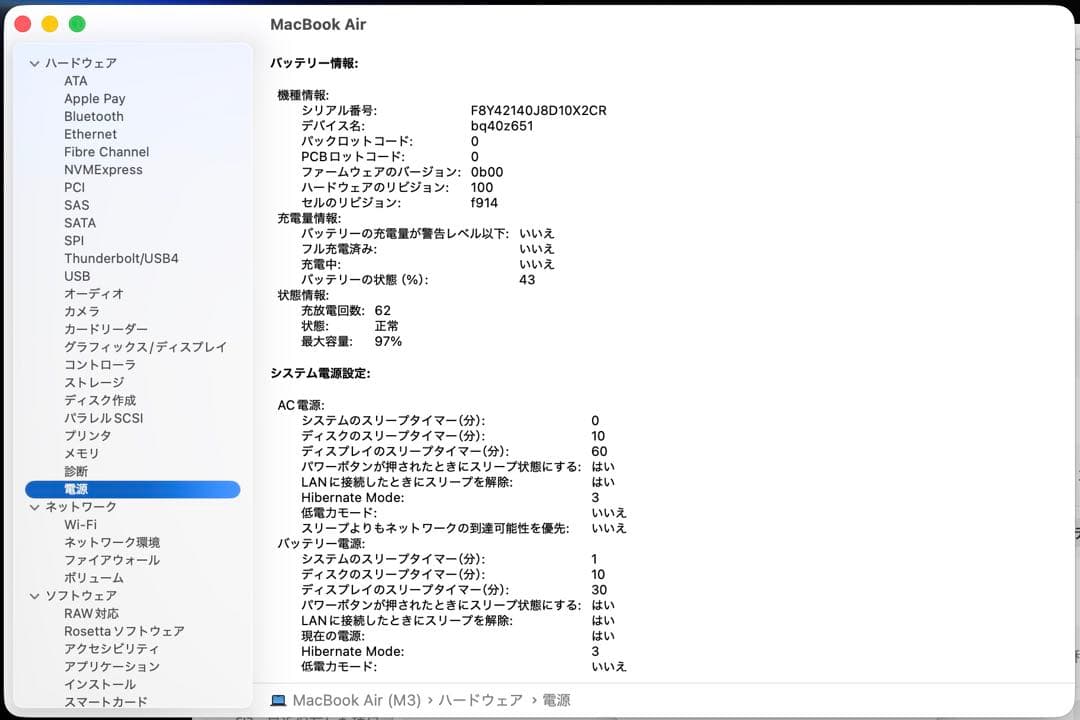Open Bluetooth hardware info

pyautogui.click(x=94, y=116)
